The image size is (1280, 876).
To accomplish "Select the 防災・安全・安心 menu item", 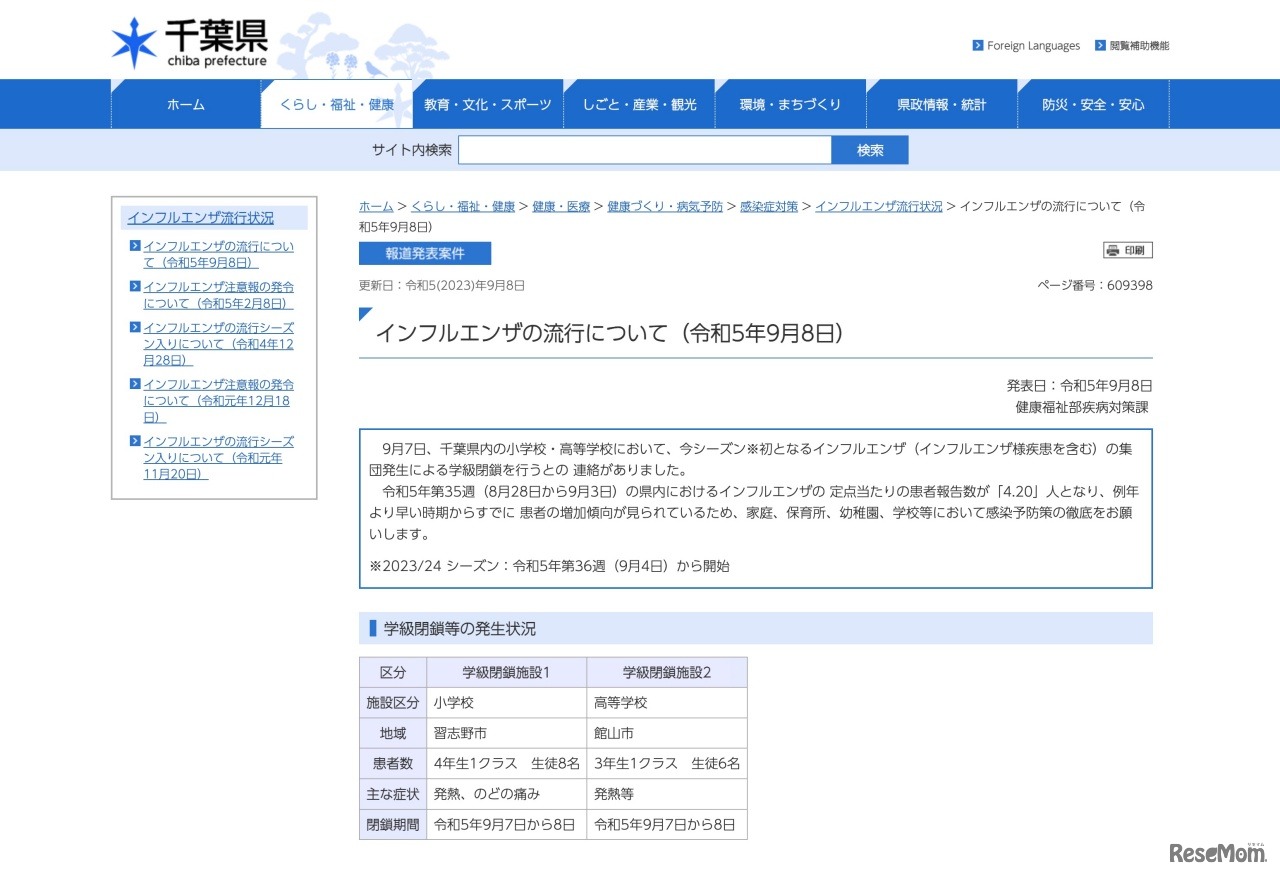I will 1092,103.
